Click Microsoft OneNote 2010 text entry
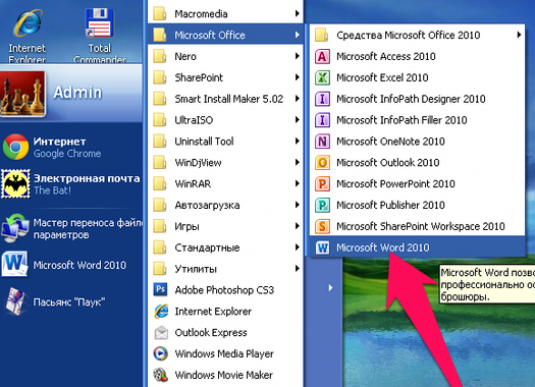This screenshot has width=535, height=387. (x=390, y=141)
